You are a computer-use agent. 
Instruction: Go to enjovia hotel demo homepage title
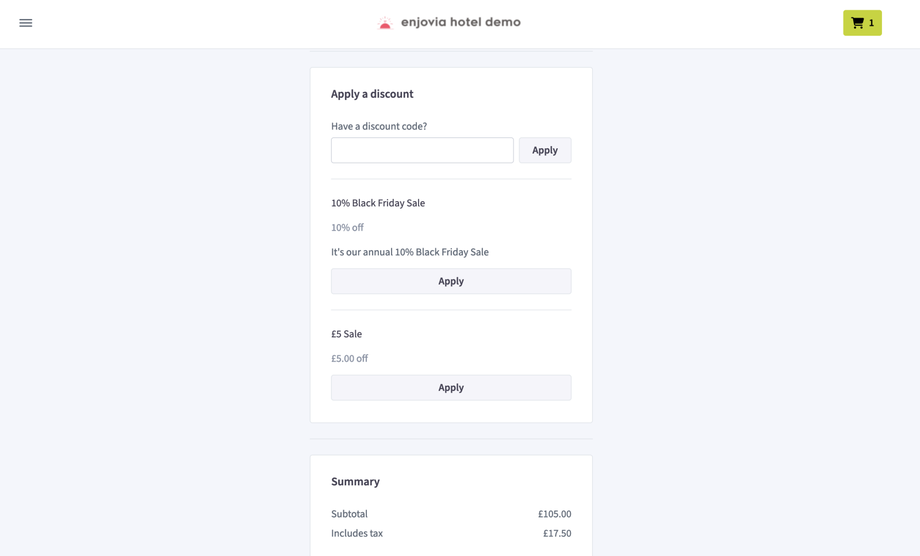pos(460,22)
